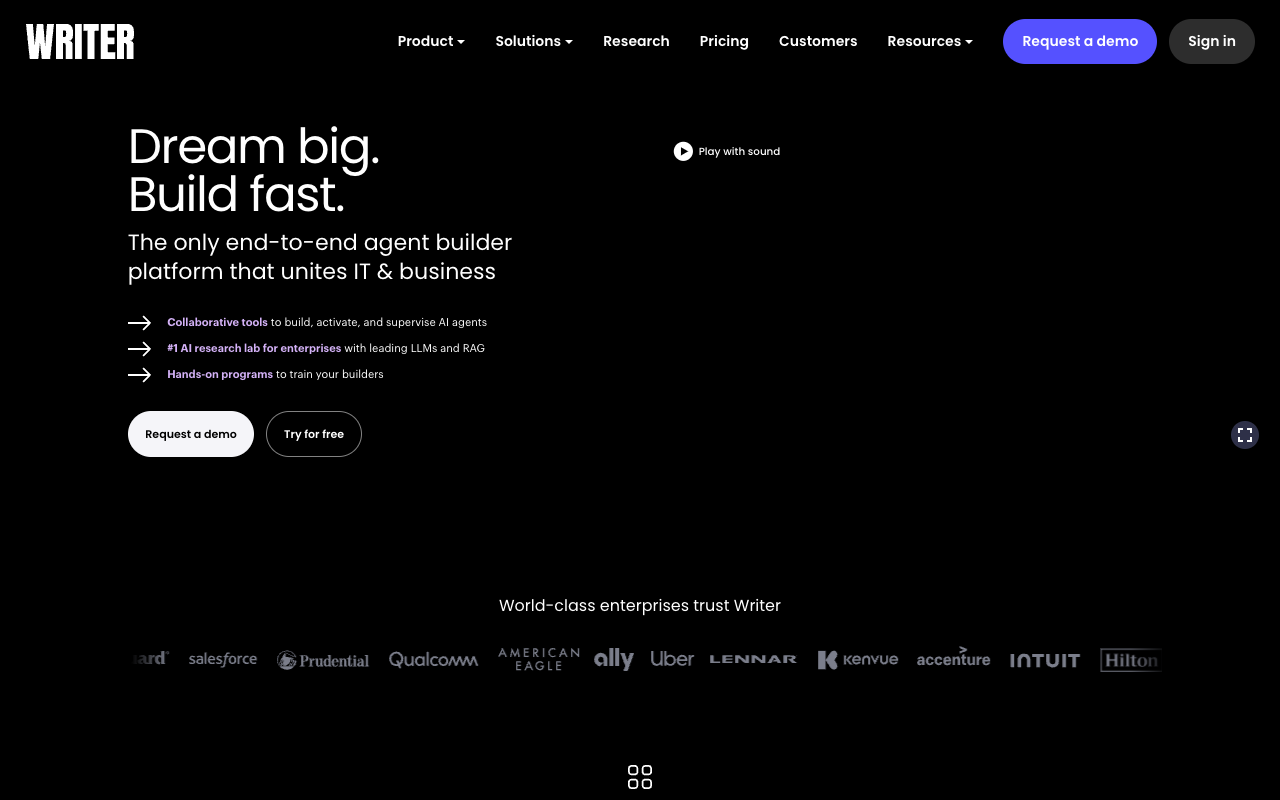This screenshot has width=1280, height=800.
Task: Click the four-squares grid icon
Action: click(x=640, y=777)
